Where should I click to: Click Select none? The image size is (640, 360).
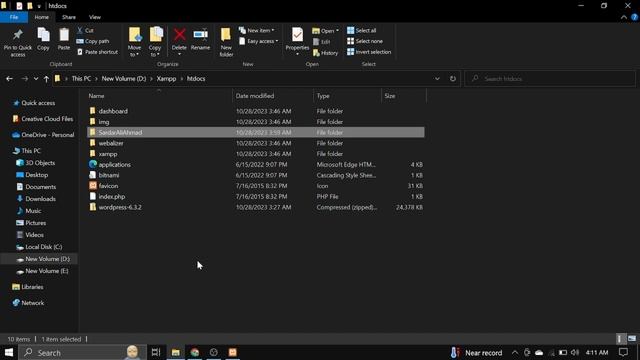[x=365, y=41]
